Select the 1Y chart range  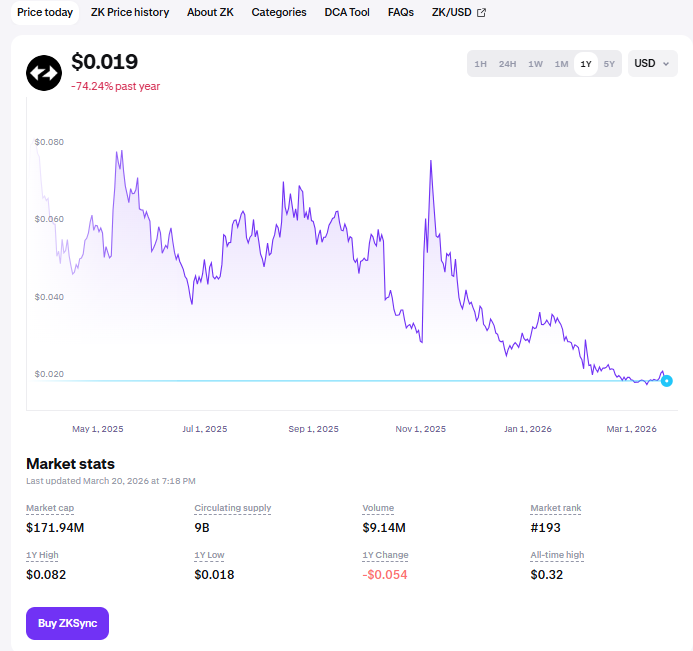586,64
